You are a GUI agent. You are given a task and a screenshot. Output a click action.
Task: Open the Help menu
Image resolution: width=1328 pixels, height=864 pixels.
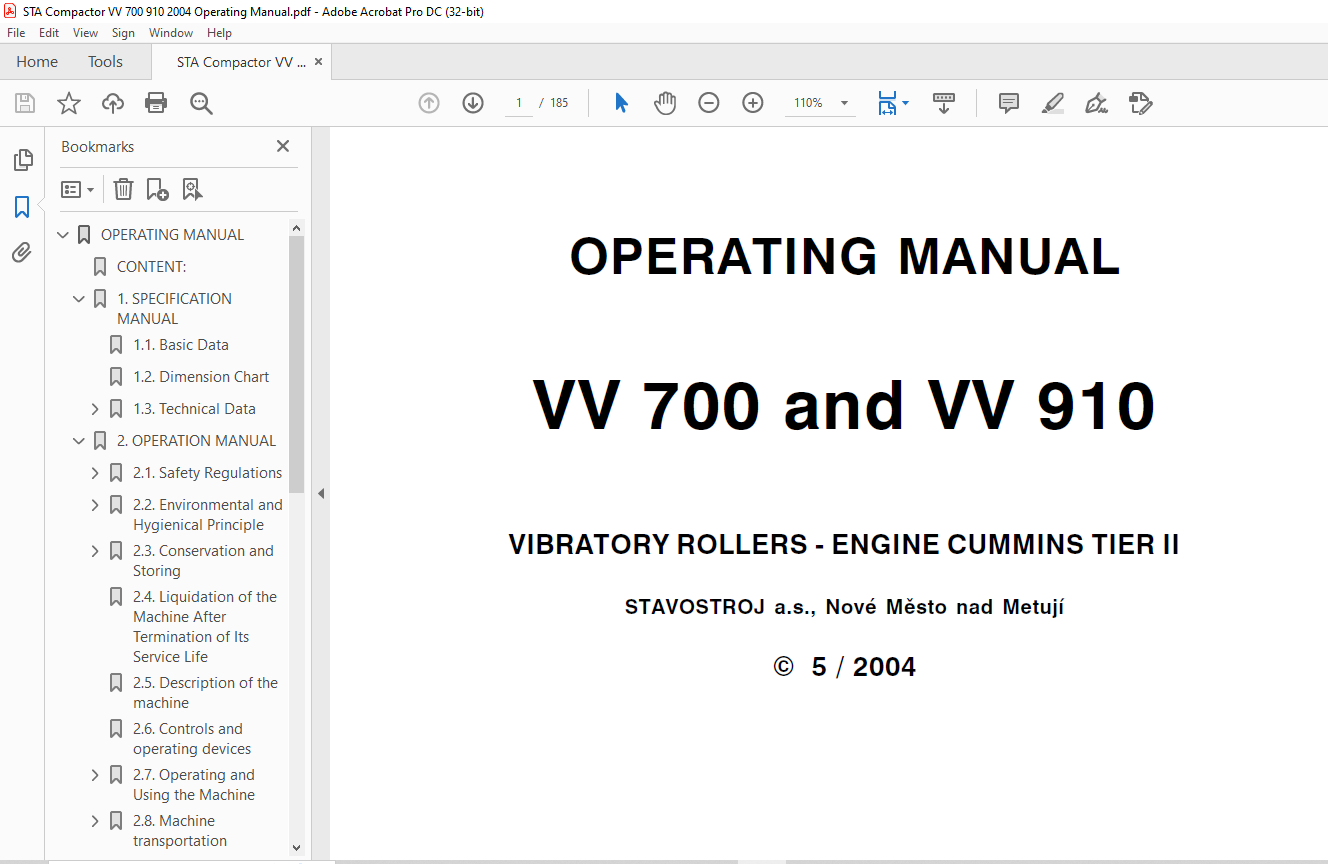(219, 33)
